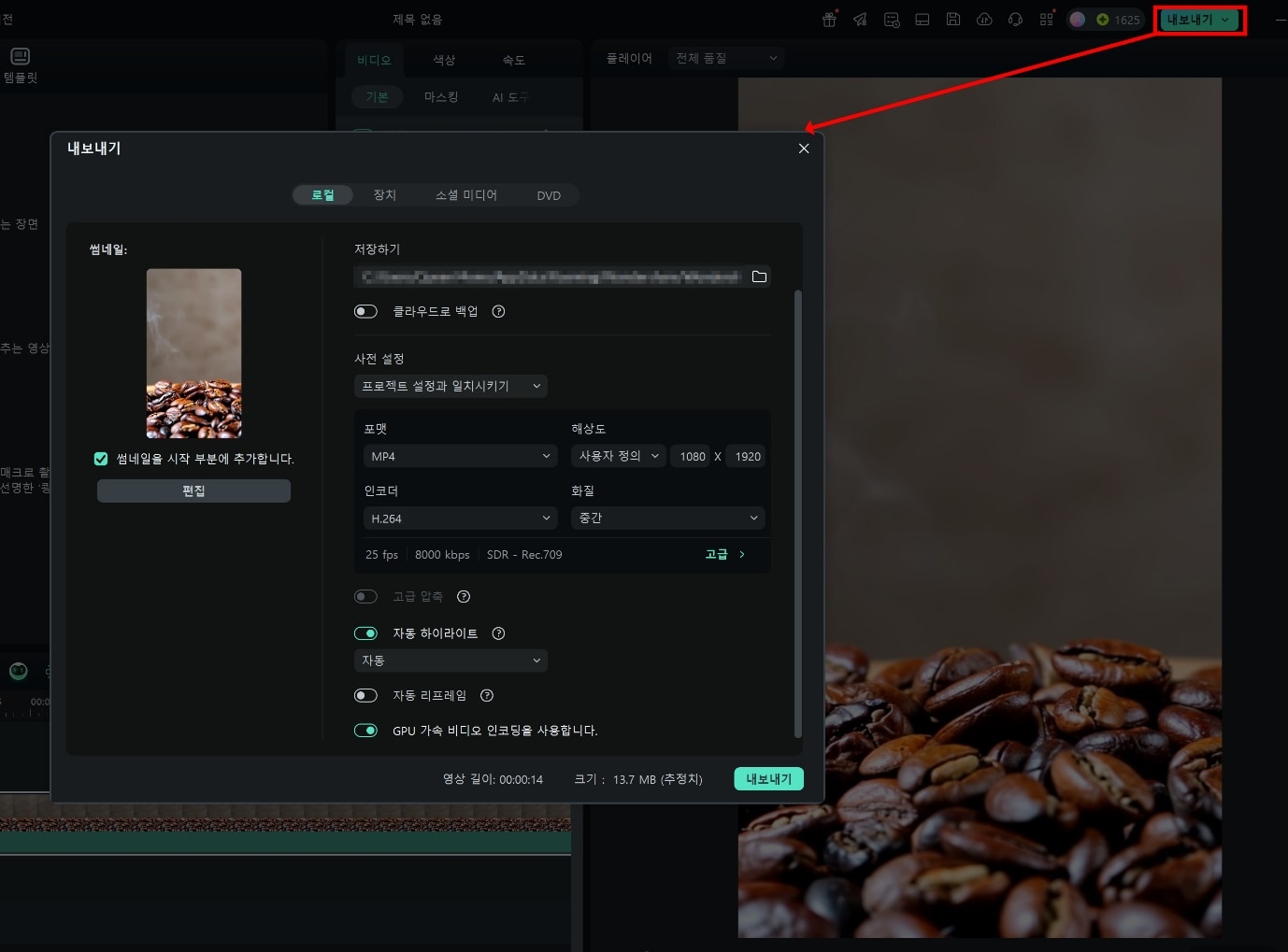Toggle GPU 가속 비디오 인코딩 switch

click(x=365, y=731)
